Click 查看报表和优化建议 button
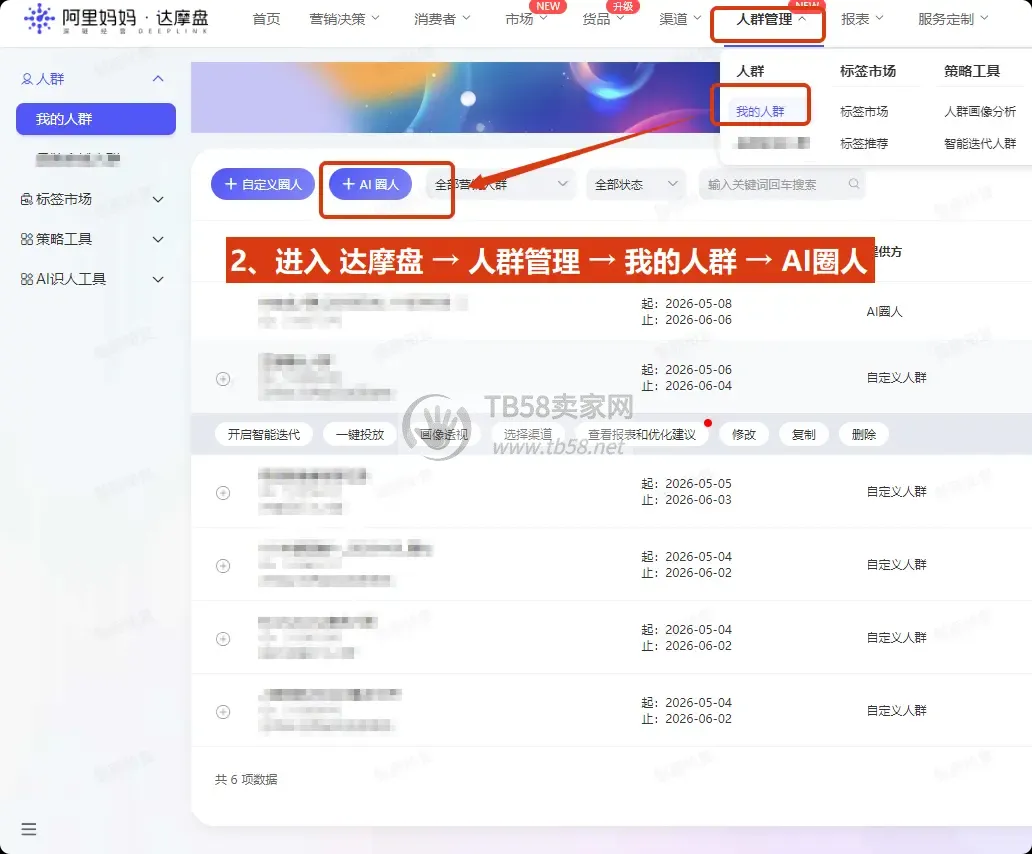Image resolution: width=1032 pixels, height=854 pixels. point(642,434)
